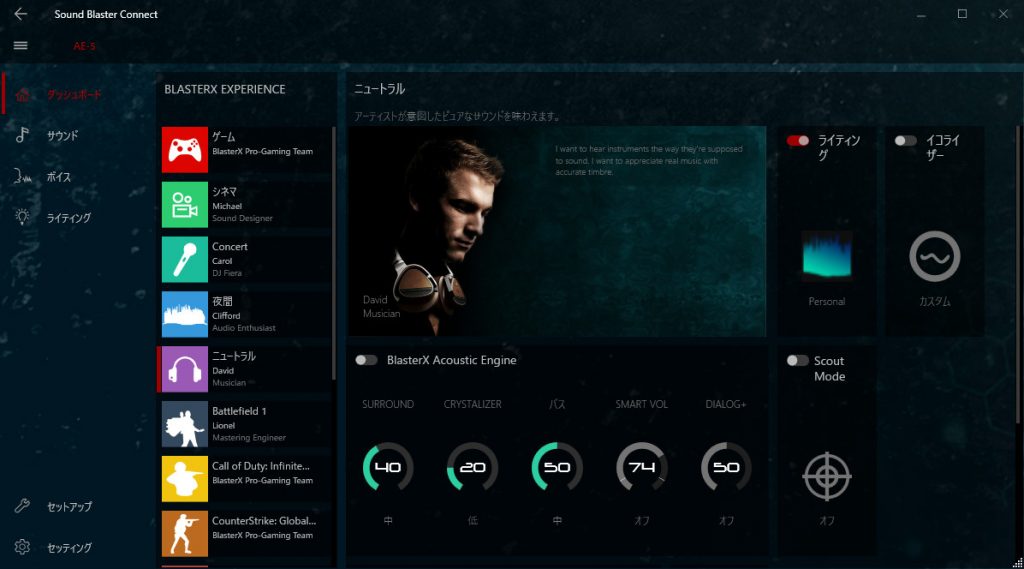The width and height of the screenshot is (1024, 569).
Task: Click the 'Sound Designer' role text
Action: 242,218
